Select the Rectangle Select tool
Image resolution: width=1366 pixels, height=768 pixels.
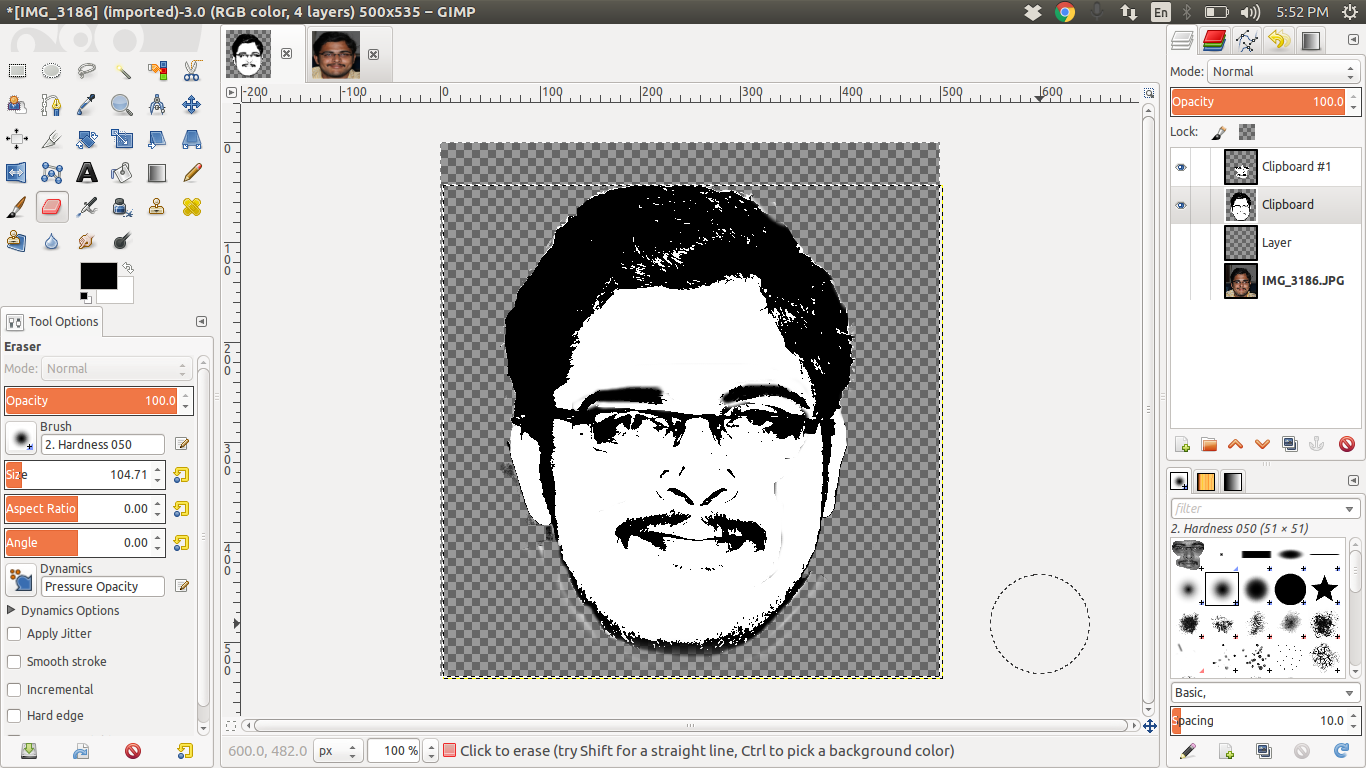tap(16, 70)
